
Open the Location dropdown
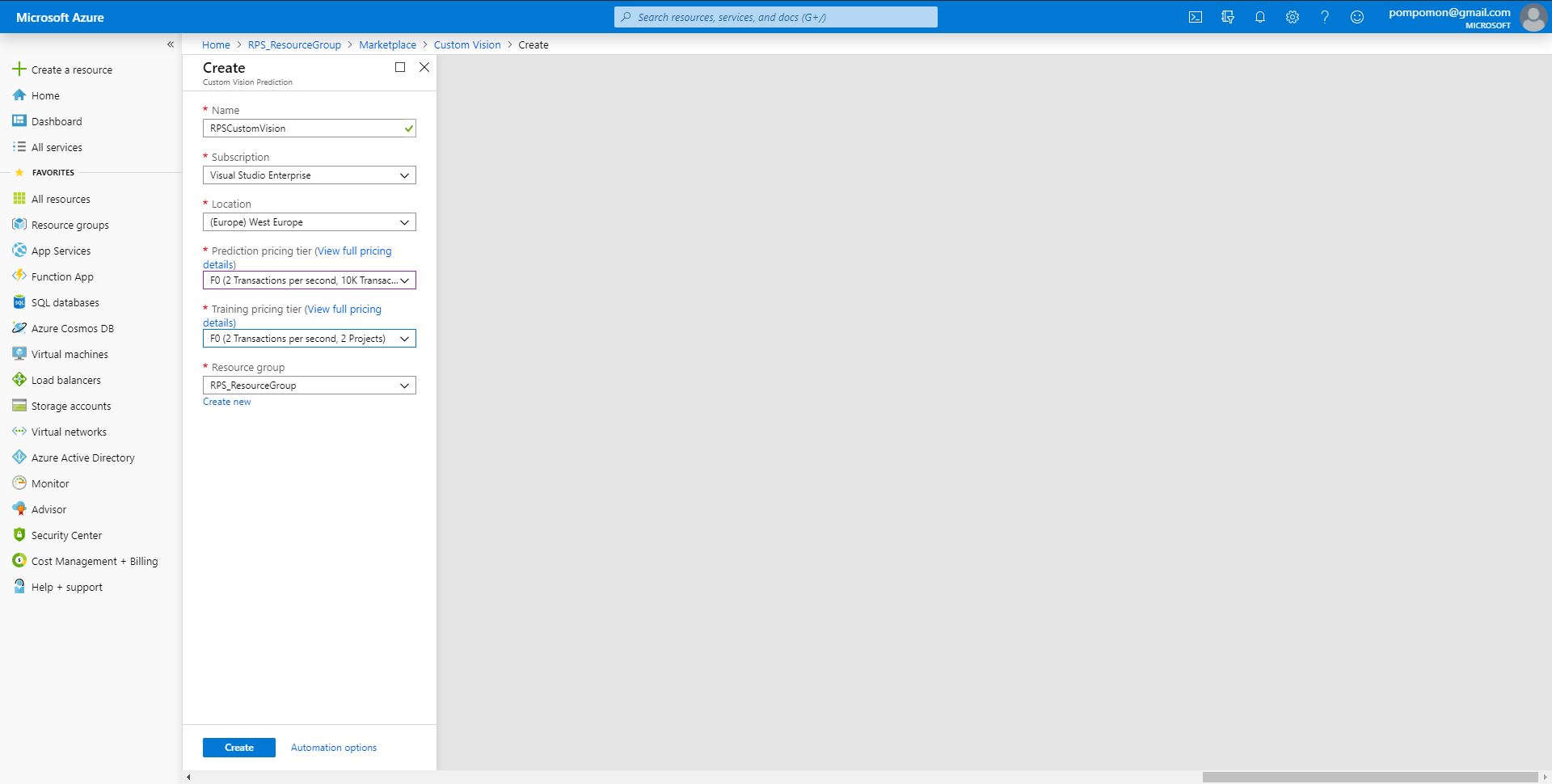(310, 222)
